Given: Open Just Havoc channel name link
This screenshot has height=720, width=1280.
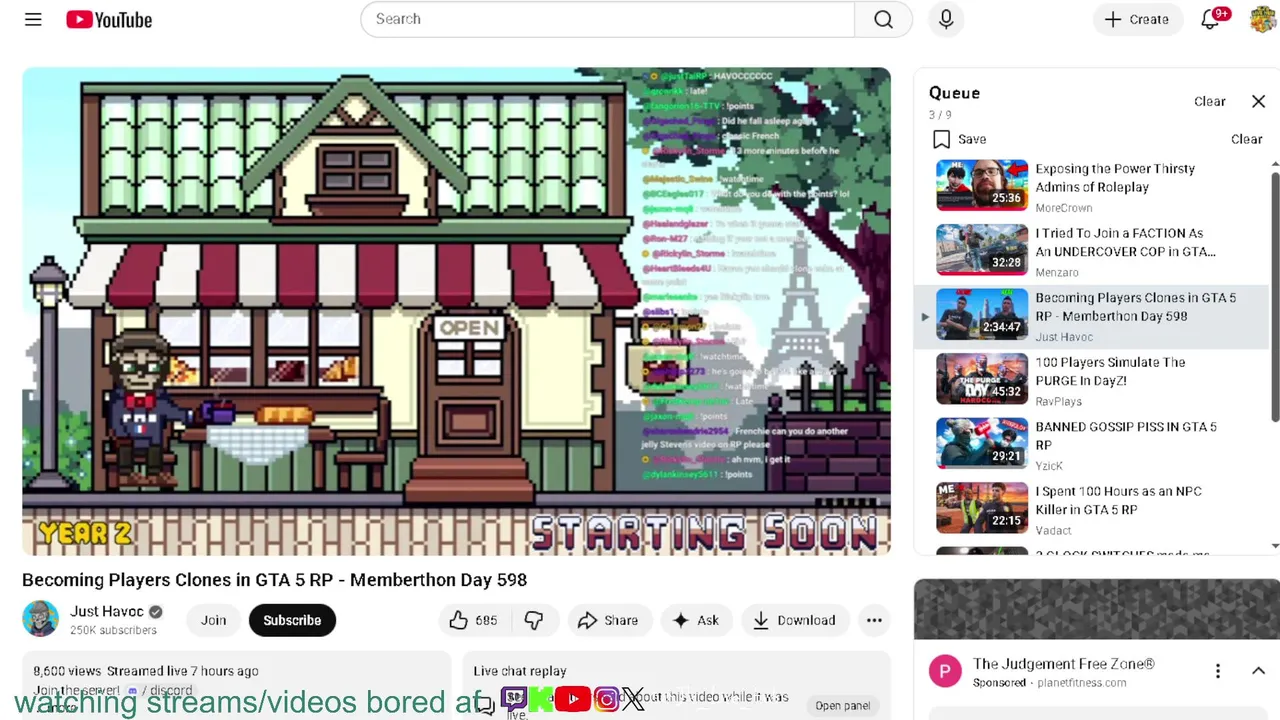Looking at the screenshot, I should (107, 611).
